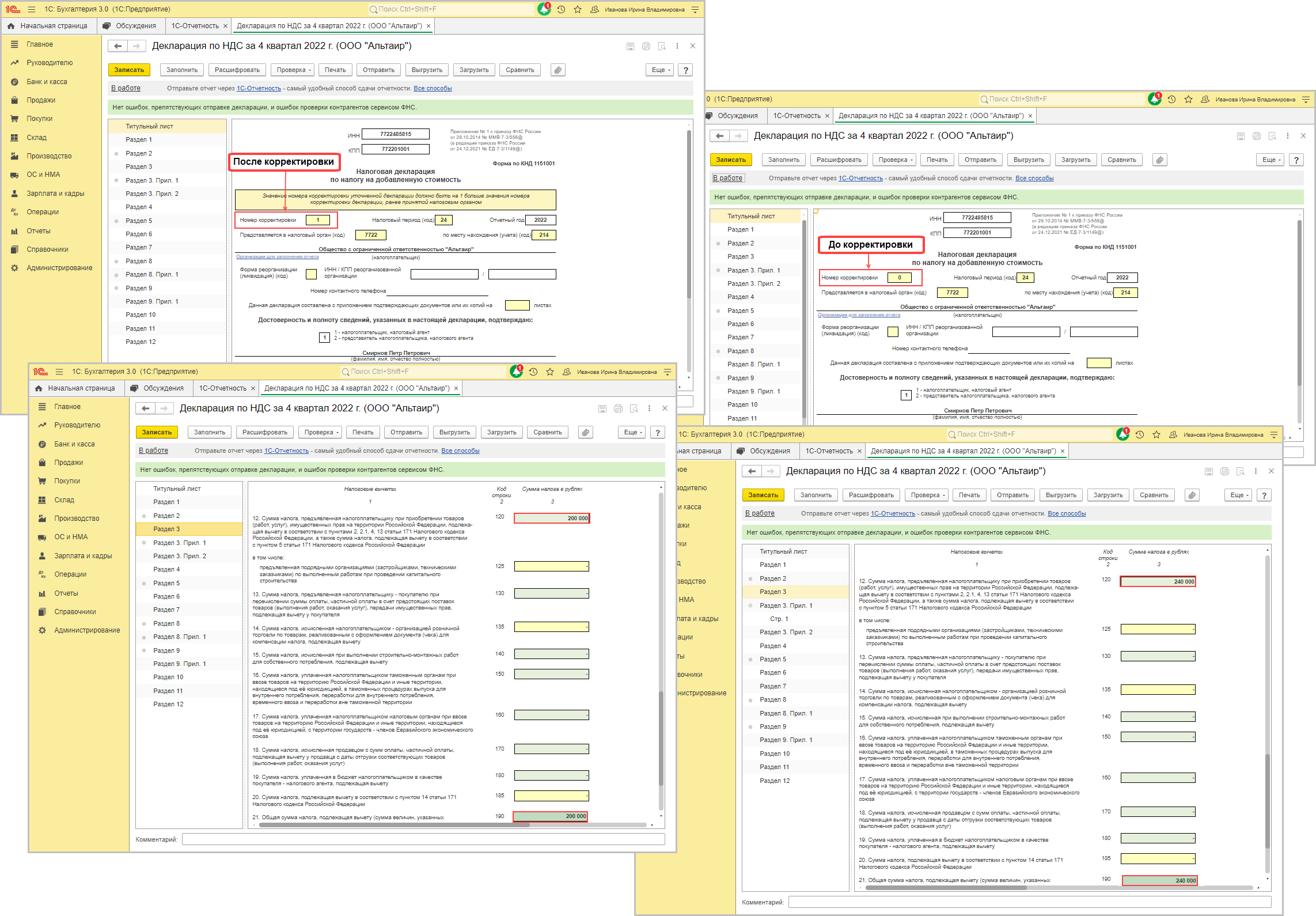Open the favorites star in the 'После корректировки' window
Screen dimensions: 1316x916
[x=578, y=9]
